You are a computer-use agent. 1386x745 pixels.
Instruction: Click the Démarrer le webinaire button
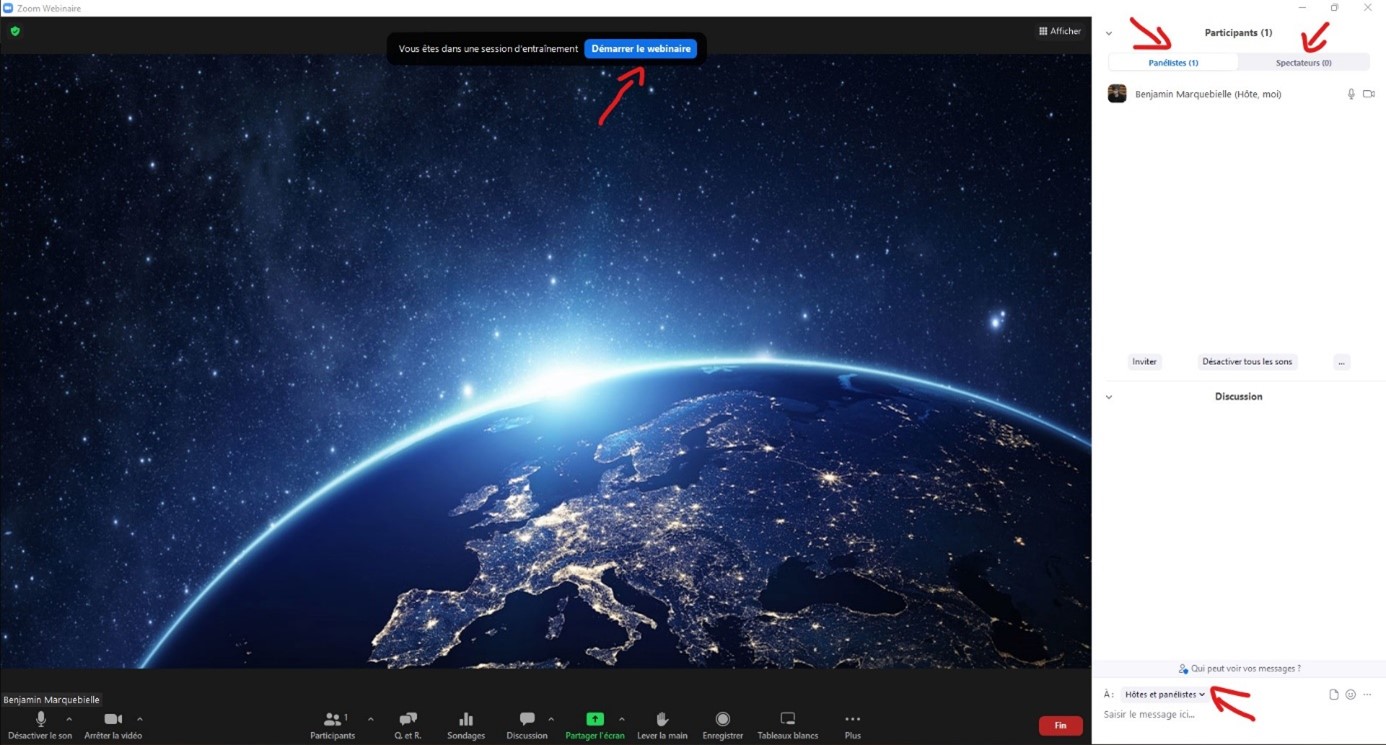[x=640, y=48]
